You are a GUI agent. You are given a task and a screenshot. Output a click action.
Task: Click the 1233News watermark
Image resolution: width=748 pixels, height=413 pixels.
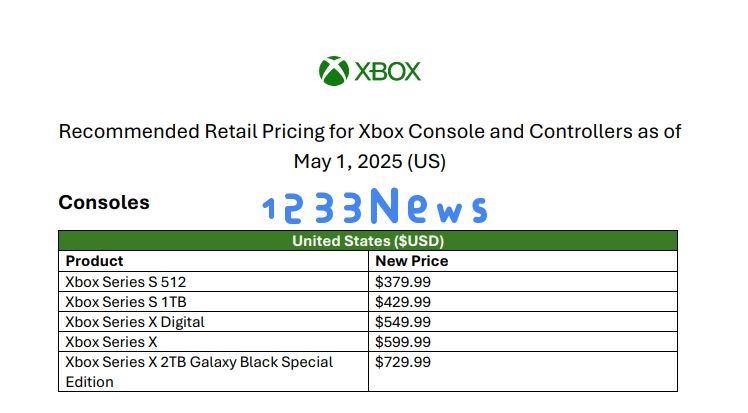coord(375,206)
